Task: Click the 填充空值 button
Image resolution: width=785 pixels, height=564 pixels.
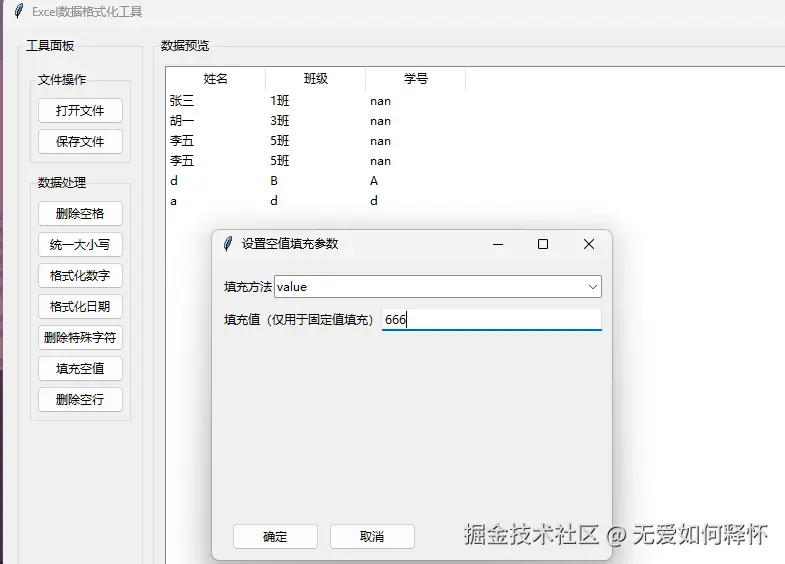Action: tap(80, 369)
